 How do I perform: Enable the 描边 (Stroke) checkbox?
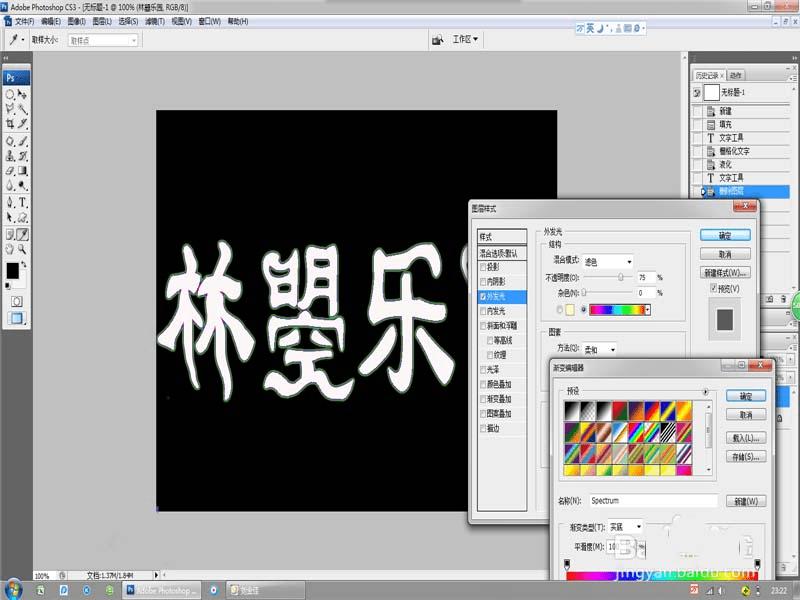(x=483, y=429)
